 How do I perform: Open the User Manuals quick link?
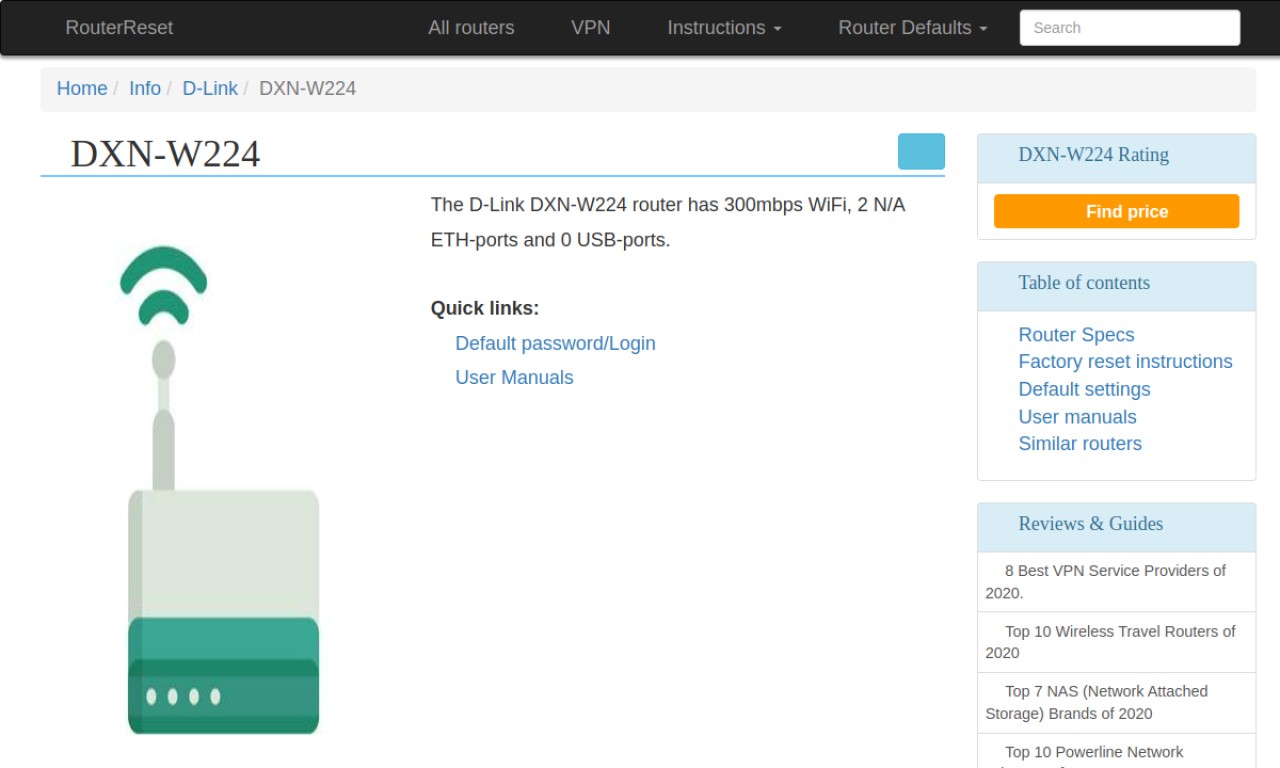(x=514, y=377)
